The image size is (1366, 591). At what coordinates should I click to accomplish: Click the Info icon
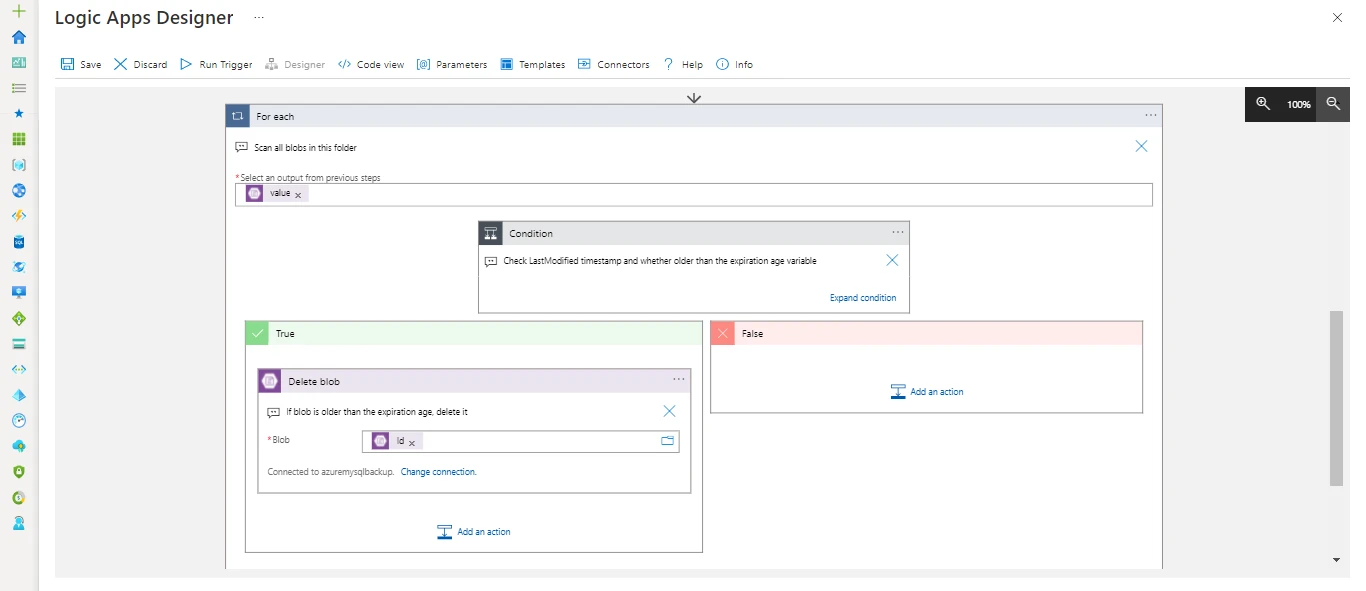(734, 63)
